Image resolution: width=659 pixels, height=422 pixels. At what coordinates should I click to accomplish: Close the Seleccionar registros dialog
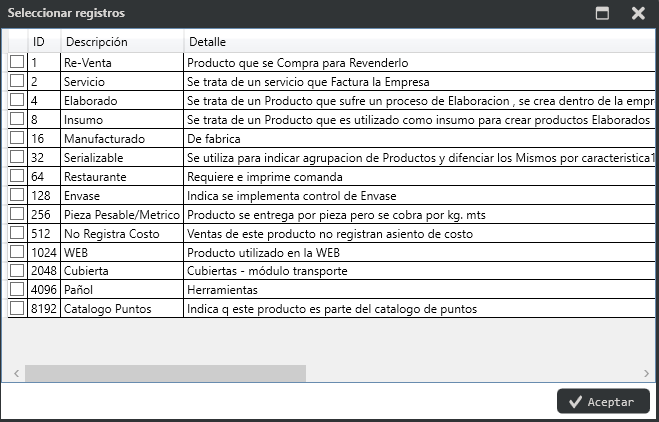click(x=638, y=13)
